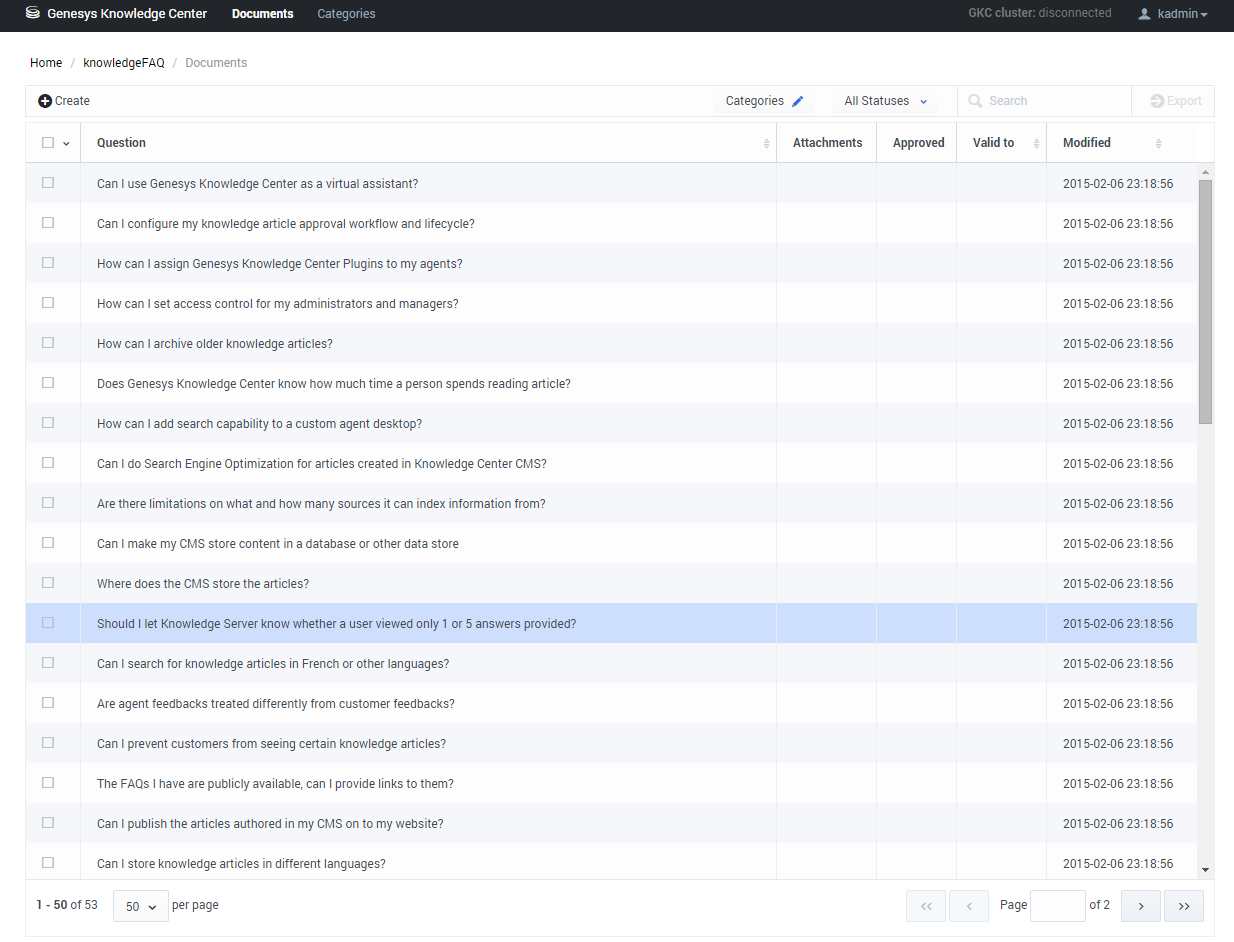Click the Create plus icon
Image resolution: width=1234 pixels, height=942 pixels.
click(x=45, y=100)
